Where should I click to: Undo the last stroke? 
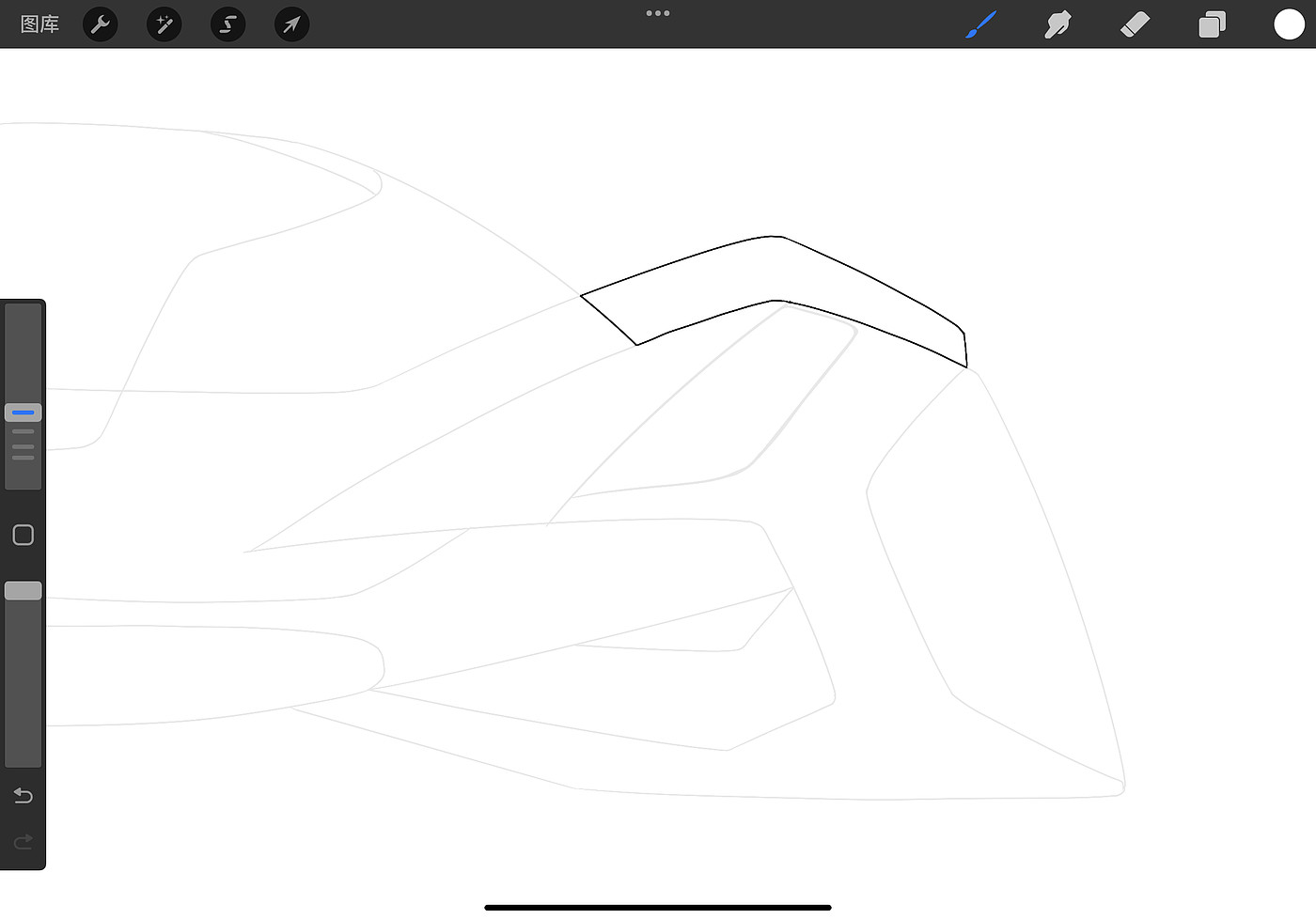tap(23, 796)
